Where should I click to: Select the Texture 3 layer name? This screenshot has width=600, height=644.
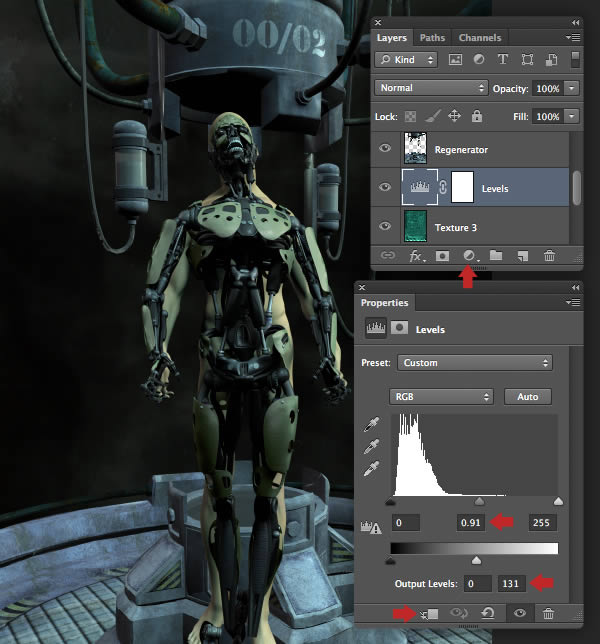click(455, 228)
